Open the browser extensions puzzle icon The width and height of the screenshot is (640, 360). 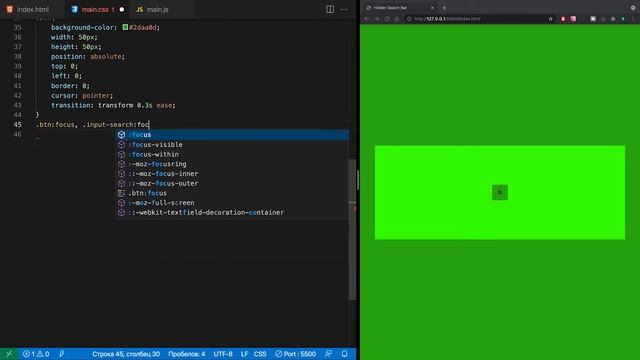point(613,19)
